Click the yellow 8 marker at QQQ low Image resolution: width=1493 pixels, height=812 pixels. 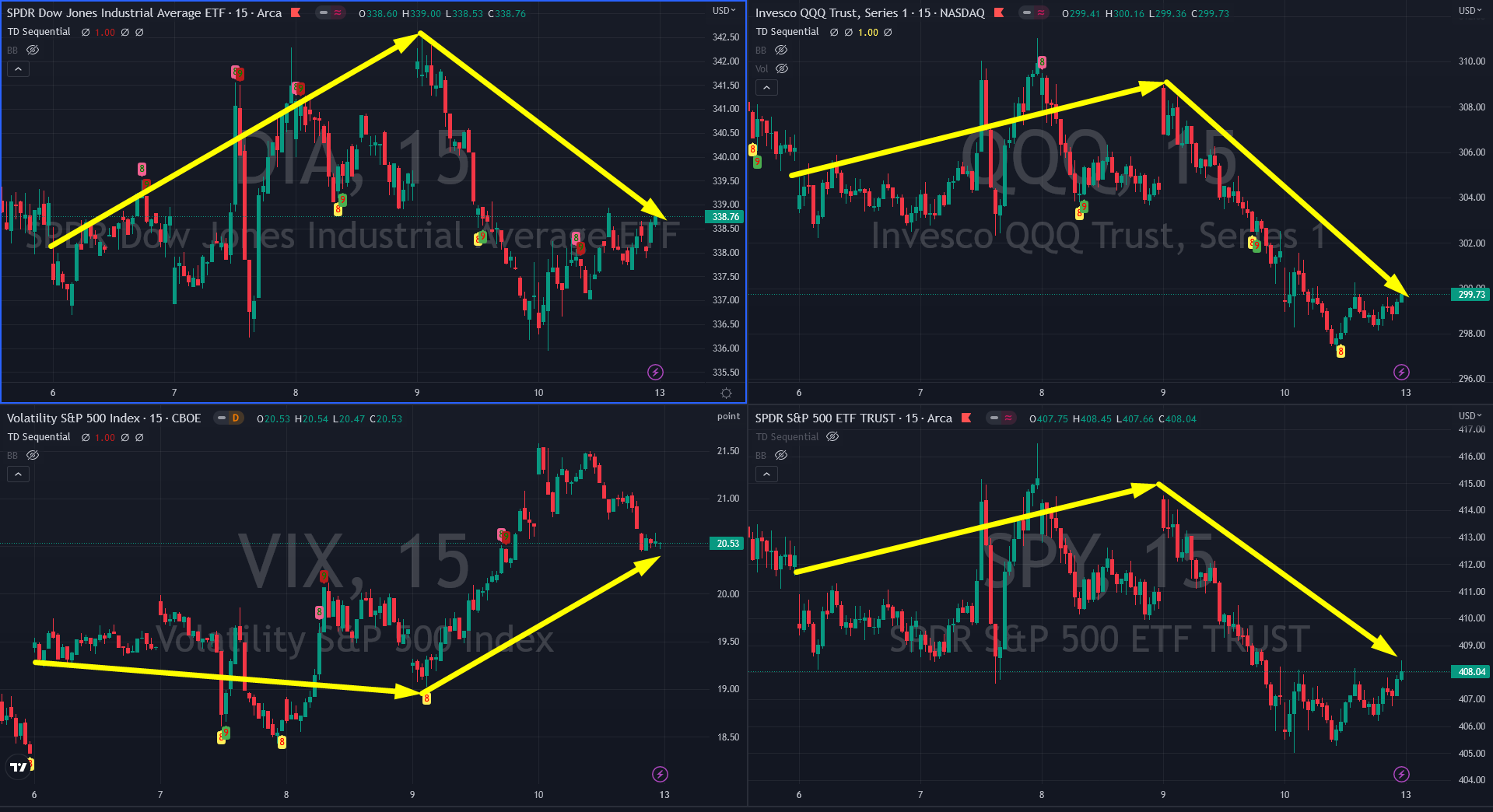click(x=1341, y=352)
